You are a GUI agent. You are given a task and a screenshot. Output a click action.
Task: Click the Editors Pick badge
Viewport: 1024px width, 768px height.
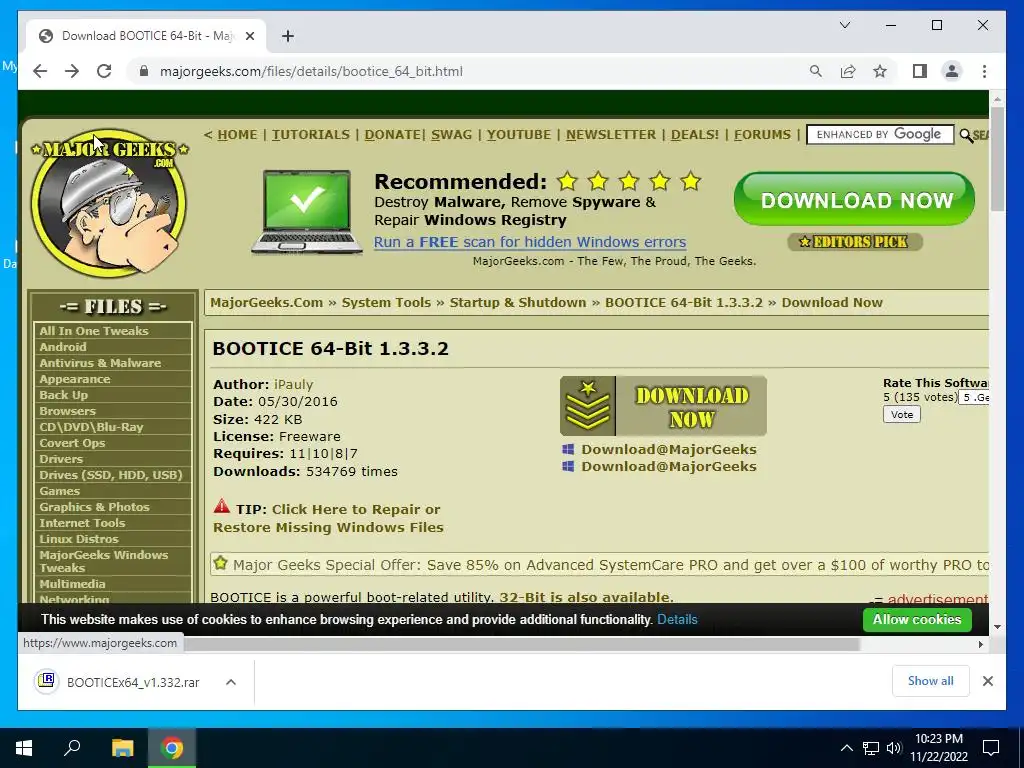tap(855, 242)
